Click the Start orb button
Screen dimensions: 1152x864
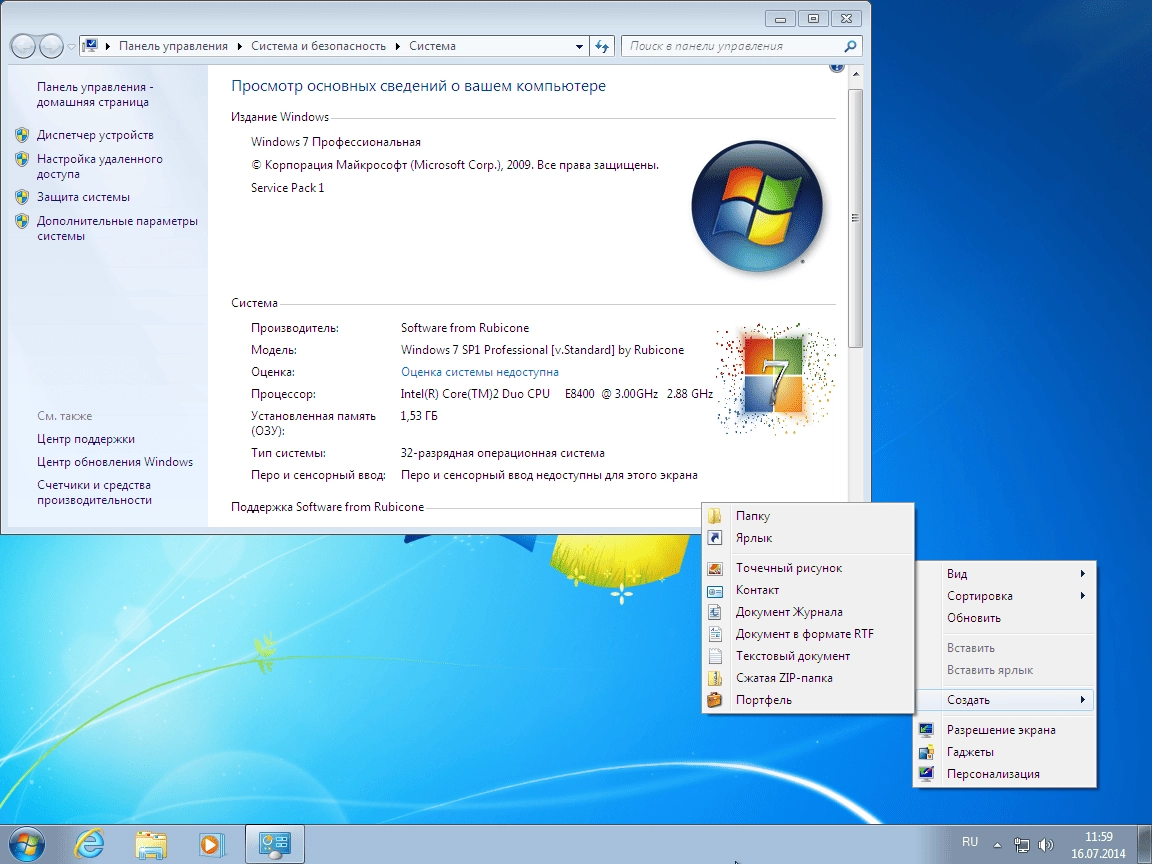tap(25, 844)
